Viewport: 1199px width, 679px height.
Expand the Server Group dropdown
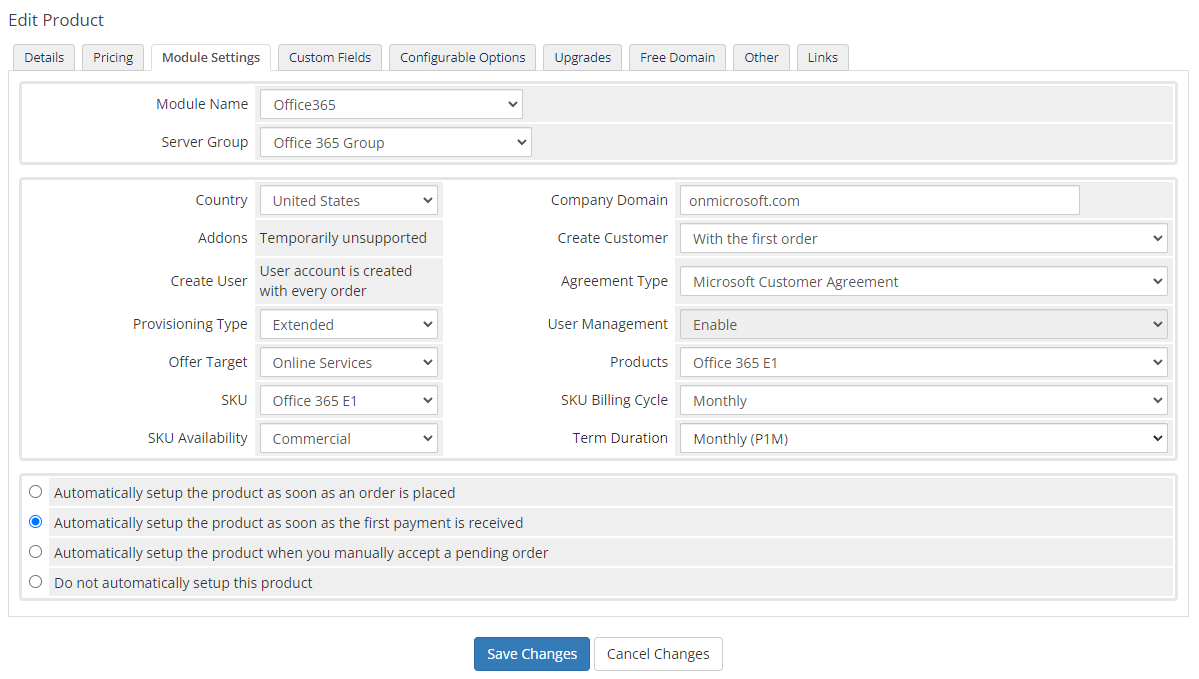pos(395,143)
